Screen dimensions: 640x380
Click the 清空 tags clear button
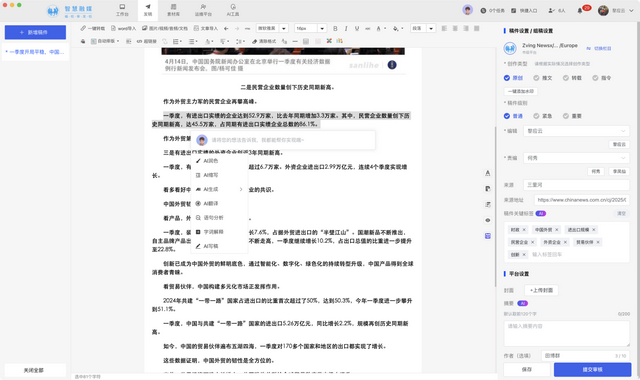(621, 213)
